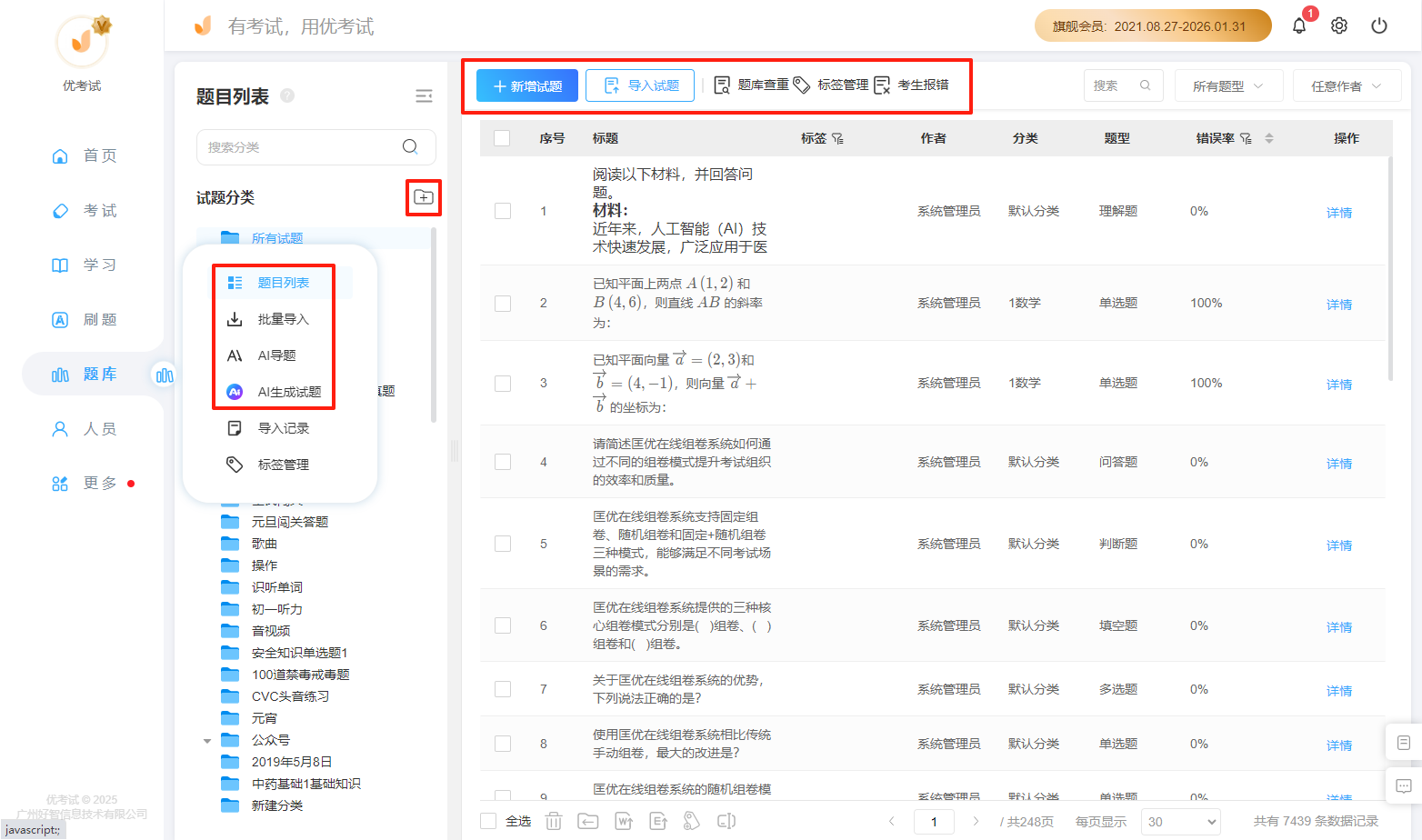The image size is (1422, 840).
Task: Check the checkbox for question row 5
Action: pos(503,544)
